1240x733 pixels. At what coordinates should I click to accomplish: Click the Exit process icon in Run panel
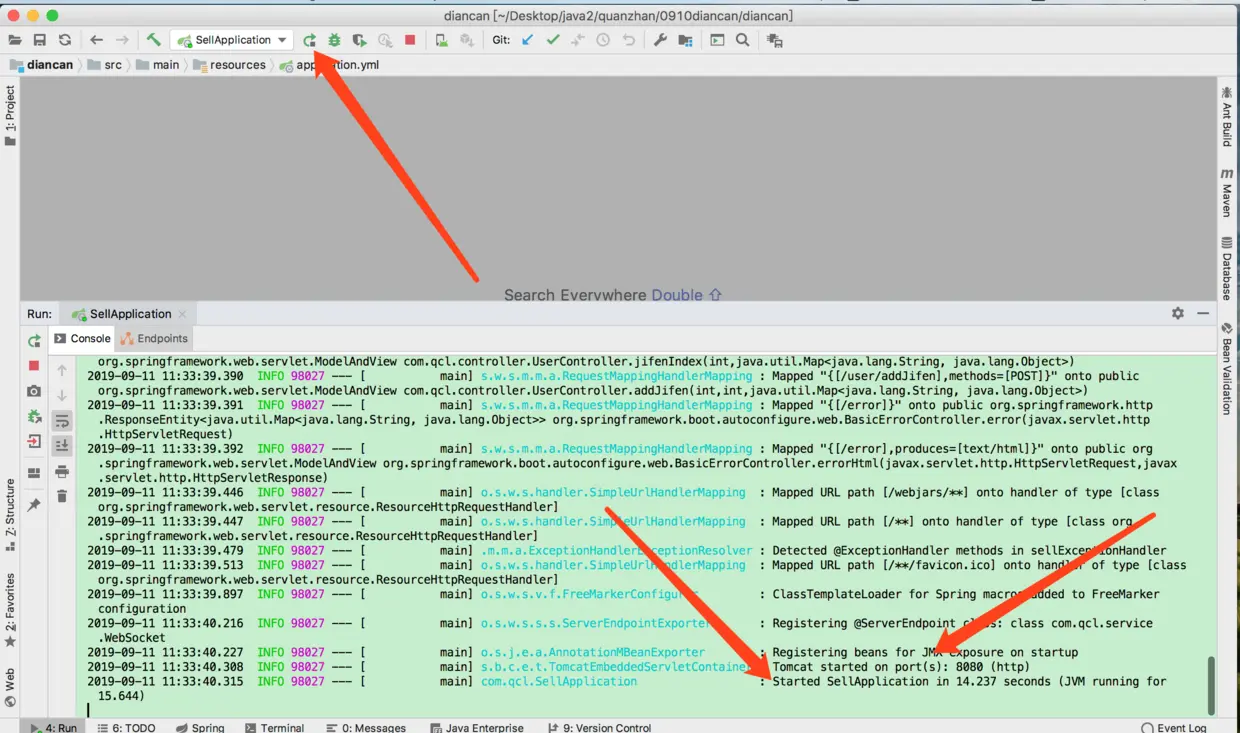(x=34, y=442)
